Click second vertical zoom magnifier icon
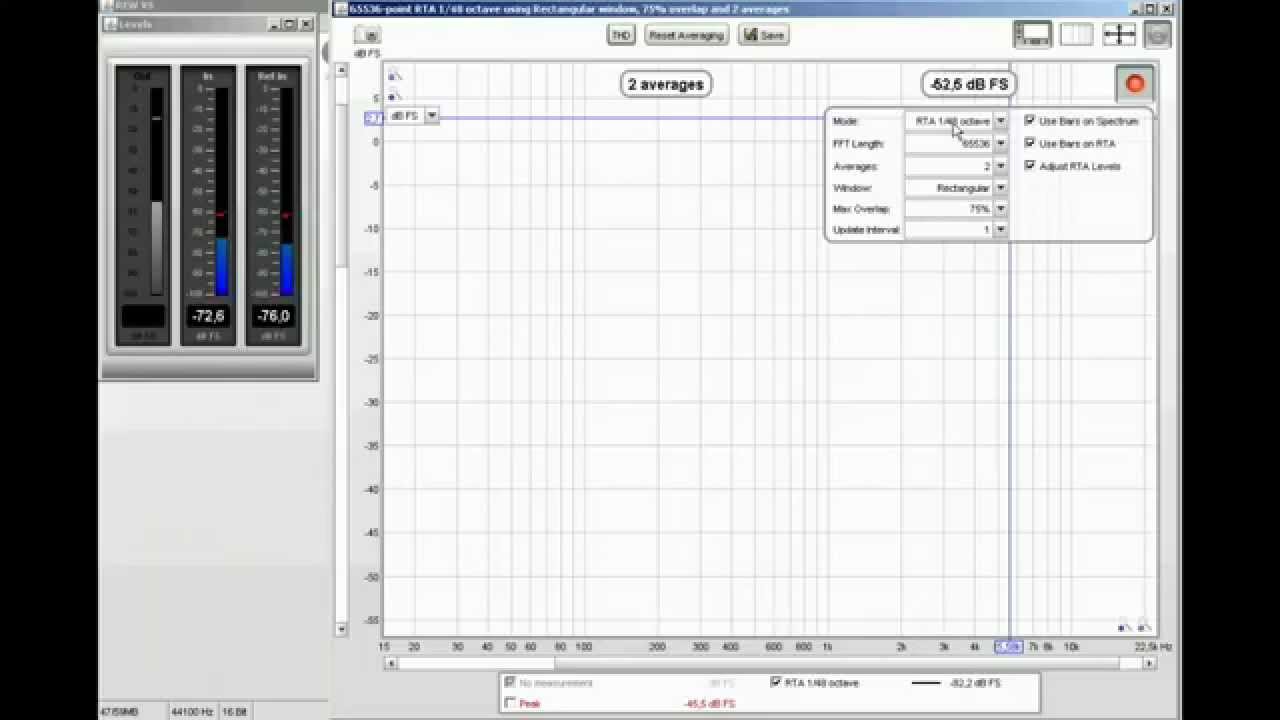The height and width of the screenshot is (720, 1280). pyautogui.click(x=395, y=96)
